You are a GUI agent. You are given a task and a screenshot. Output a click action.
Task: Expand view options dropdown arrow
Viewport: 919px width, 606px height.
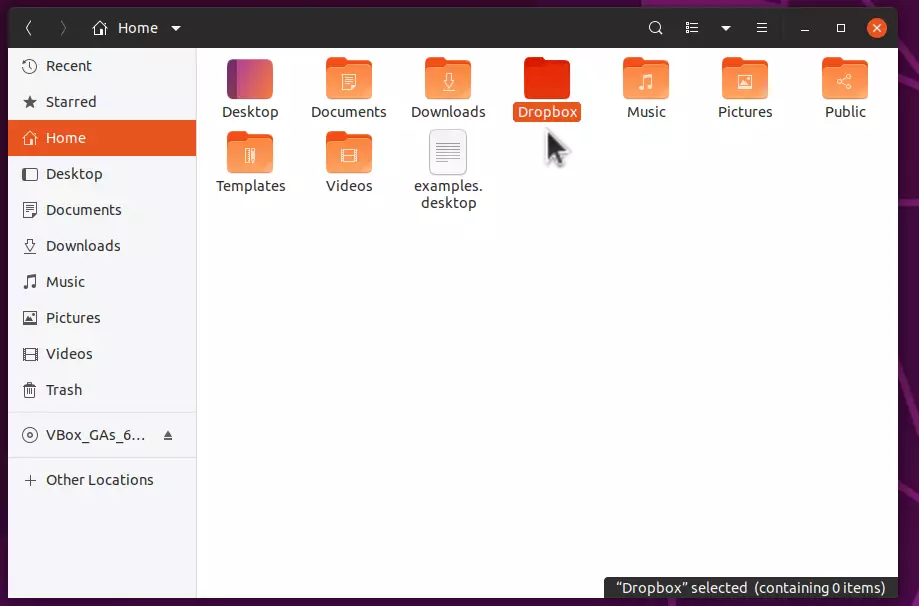tap(726, 28)
